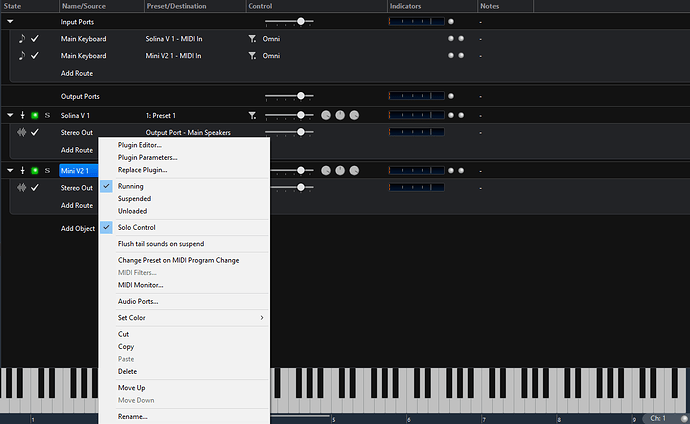The image size is (690, 424).
Task: Open the MIDI filter icon for Mini V2 1 - MIDI In route
Action: pos(252,56)
